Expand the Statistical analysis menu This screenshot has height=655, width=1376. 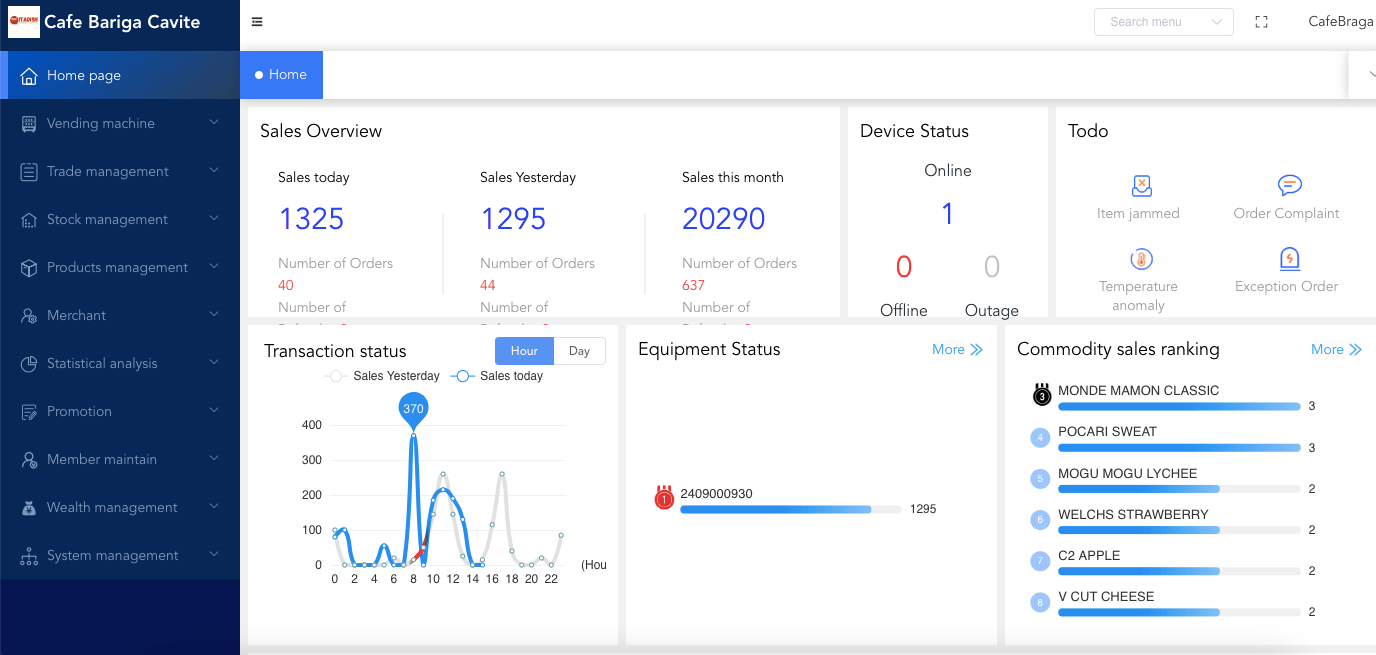tap(120, 363)
